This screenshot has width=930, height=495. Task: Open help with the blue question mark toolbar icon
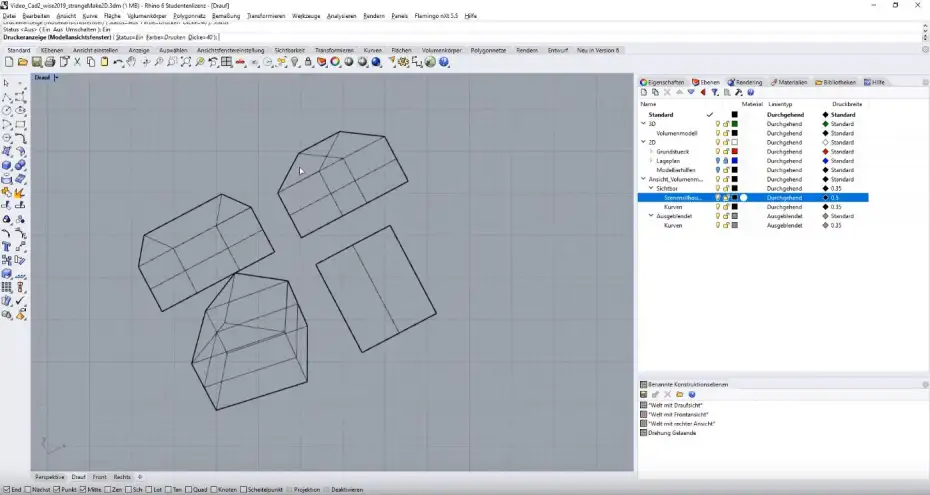[x=444, y=62]
